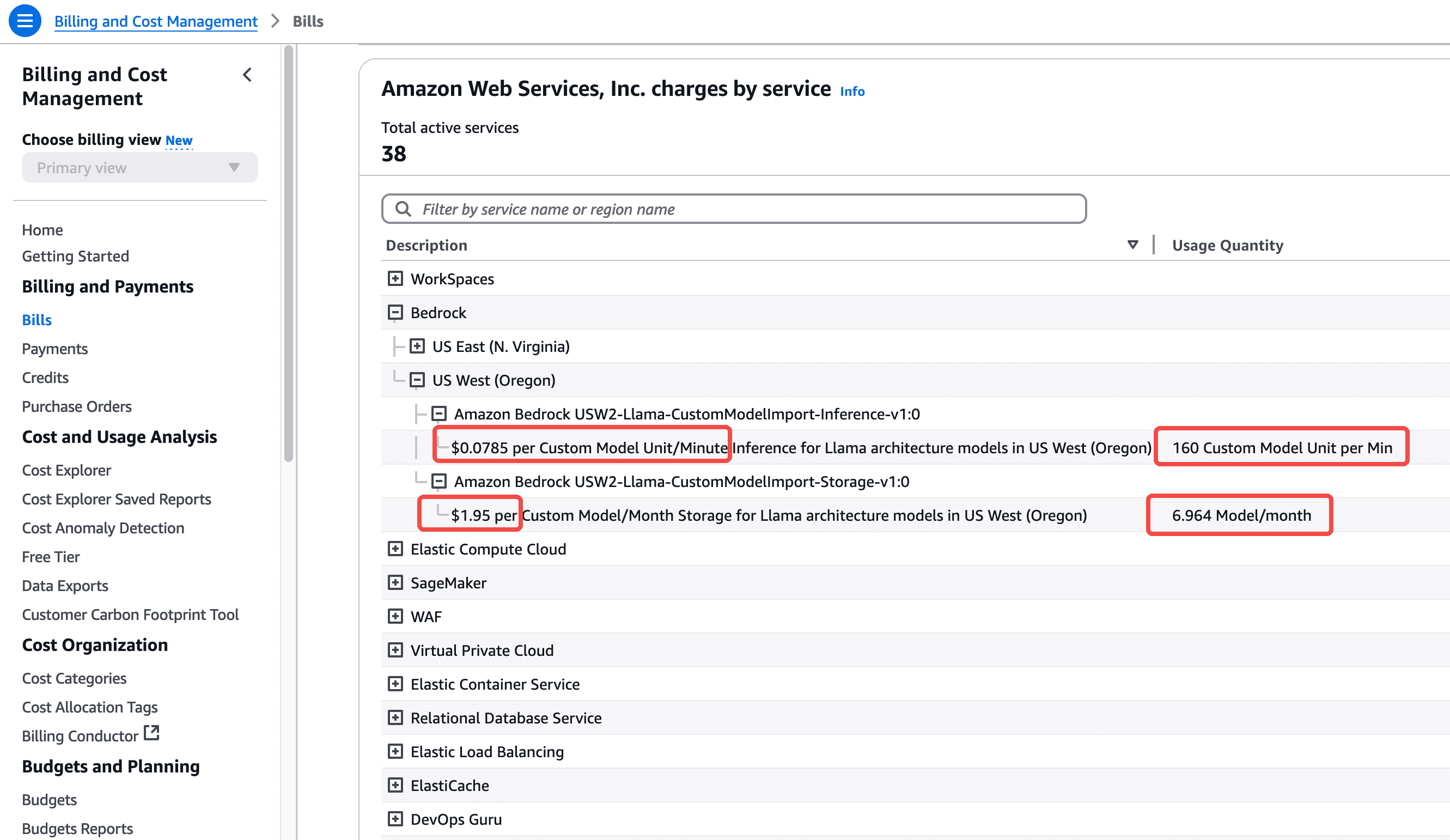The height and width of the screenshot is (840, 1450).
Task: Collapse the Billing and Cost Management sidebar
Action: (x=247, y=75)
